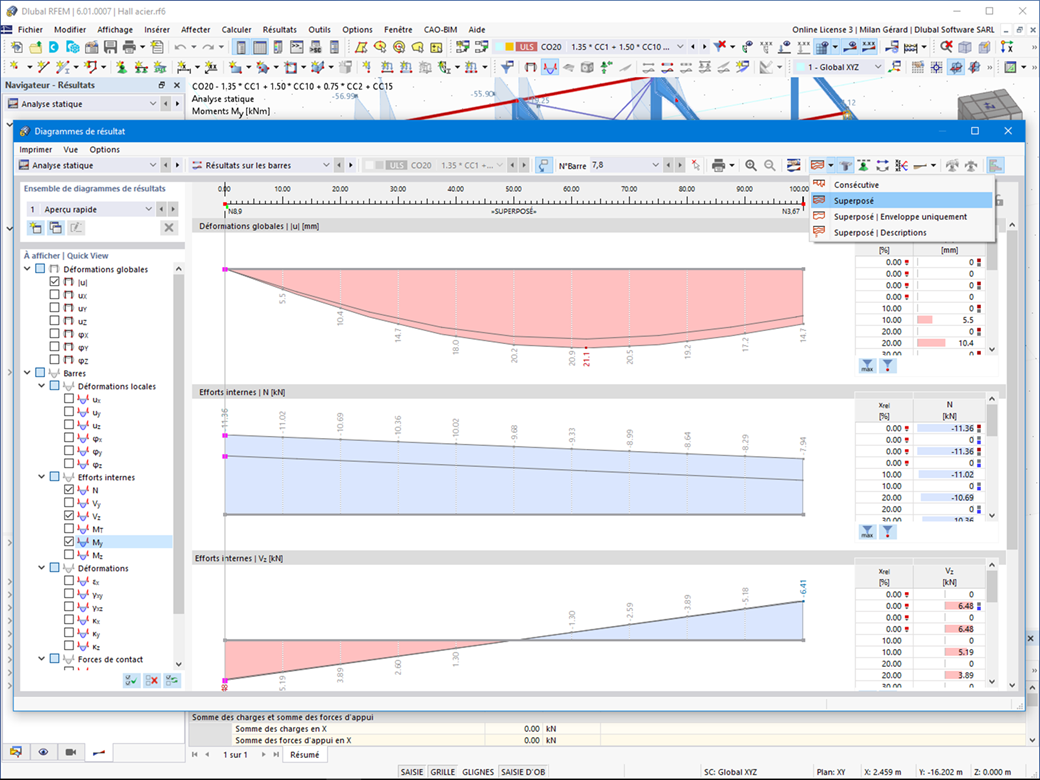Enable the uX global deformation checkbox
The height and width of the screenshot is (780, 1040).
54,294
